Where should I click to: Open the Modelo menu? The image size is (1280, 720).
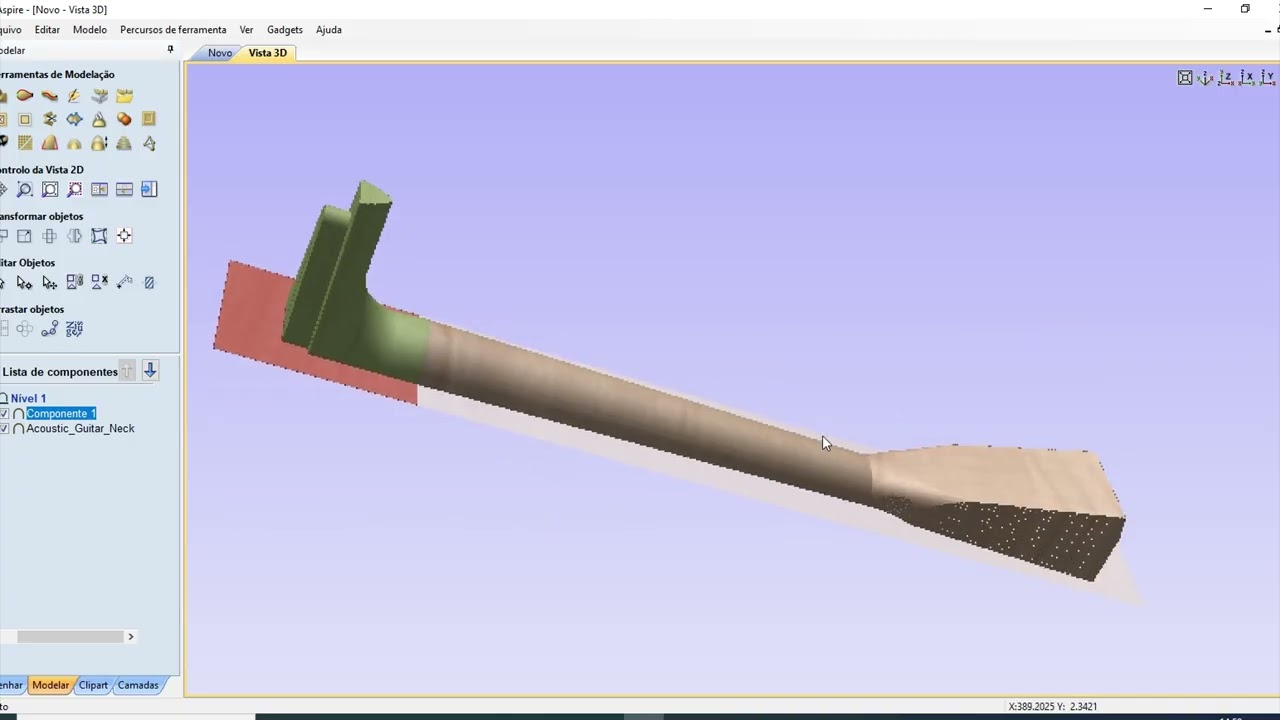point(90,30)
